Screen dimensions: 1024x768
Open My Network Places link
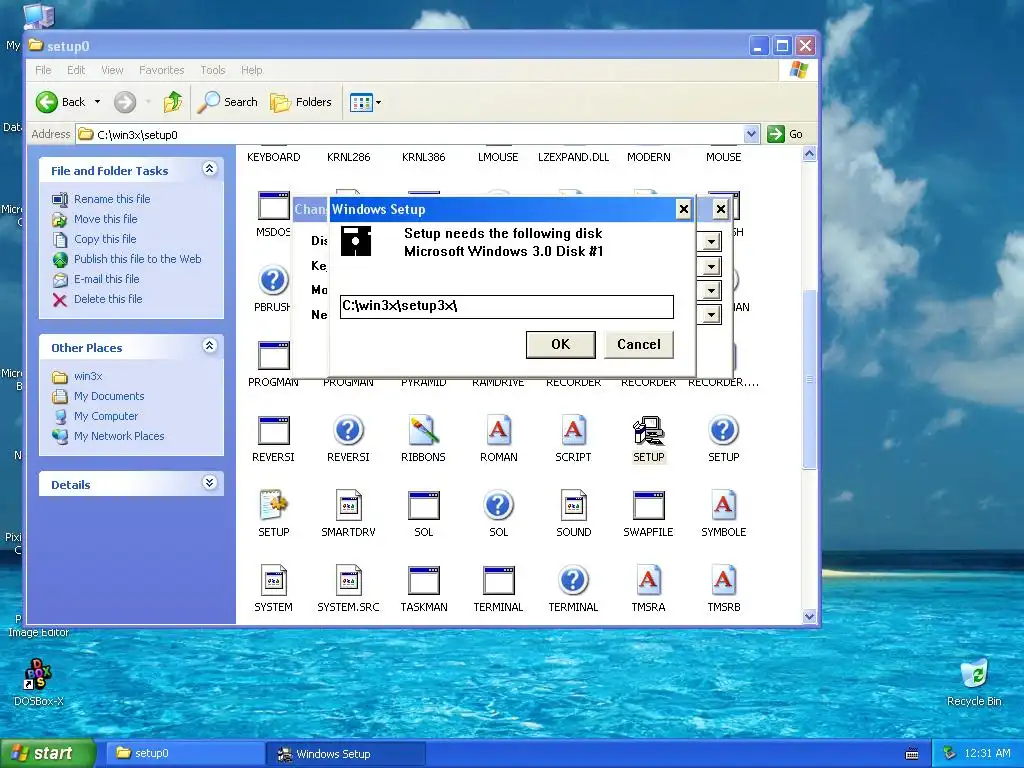[x=119, y=436]
